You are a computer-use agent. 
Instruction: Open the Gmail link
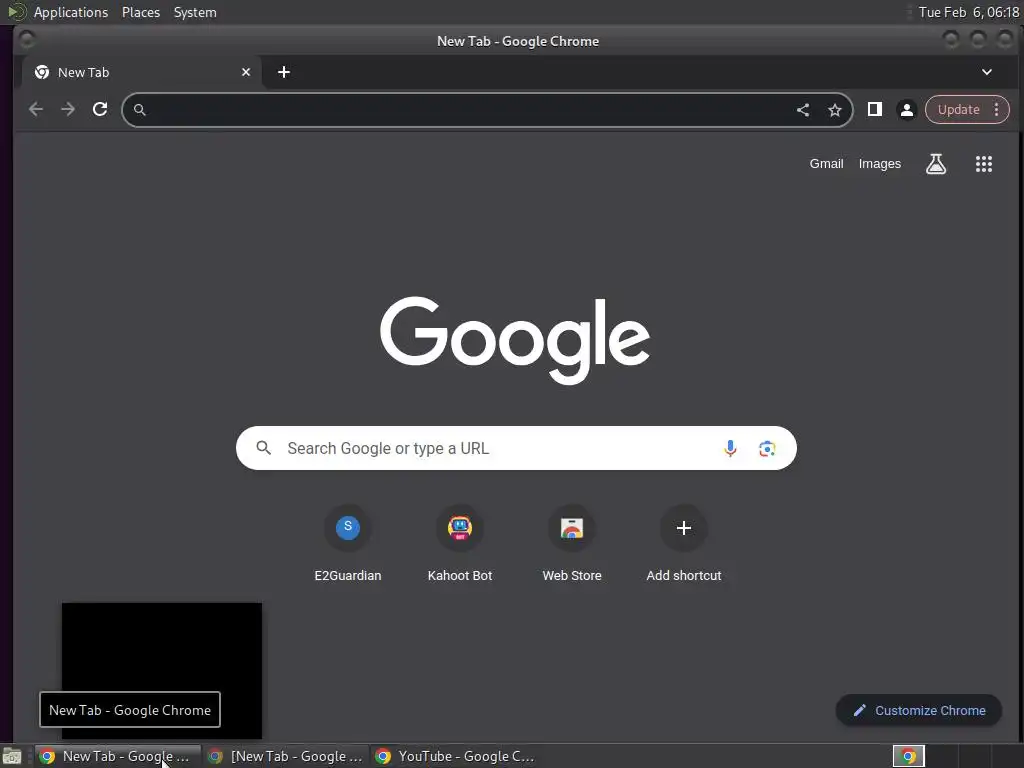coord(826,164)
